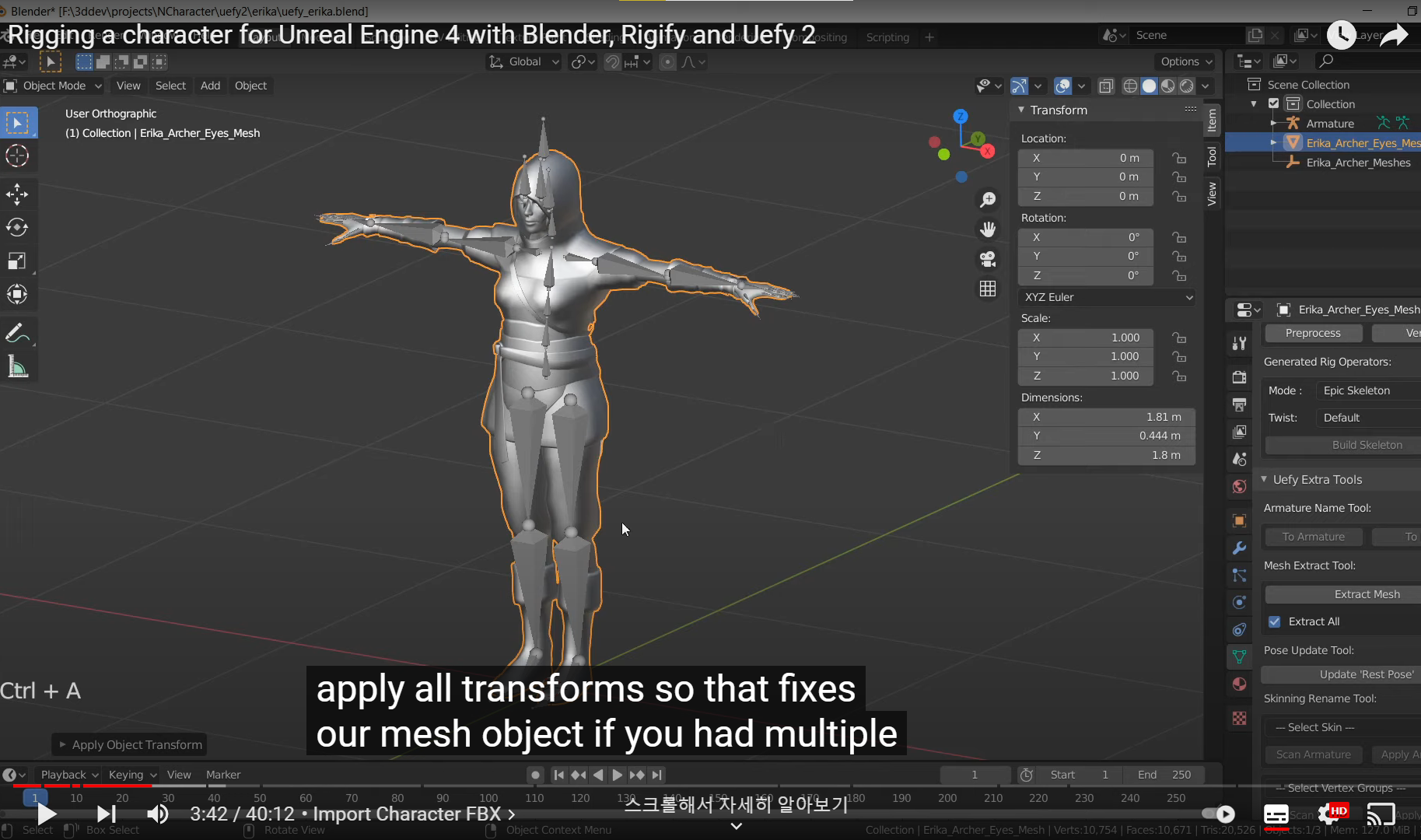Switch to rendered viewport shading

click(x=1186, y=86)
